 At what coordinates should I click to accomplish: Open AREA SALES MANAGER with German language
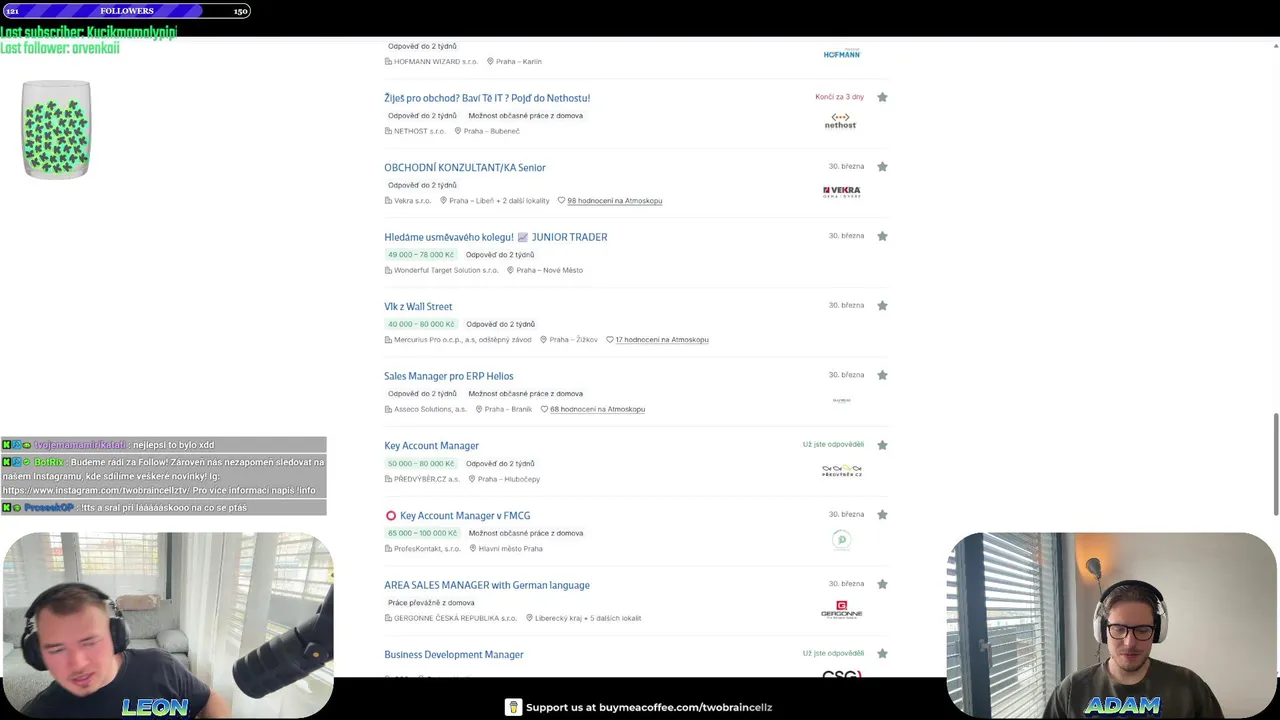(x=487, y=585)
